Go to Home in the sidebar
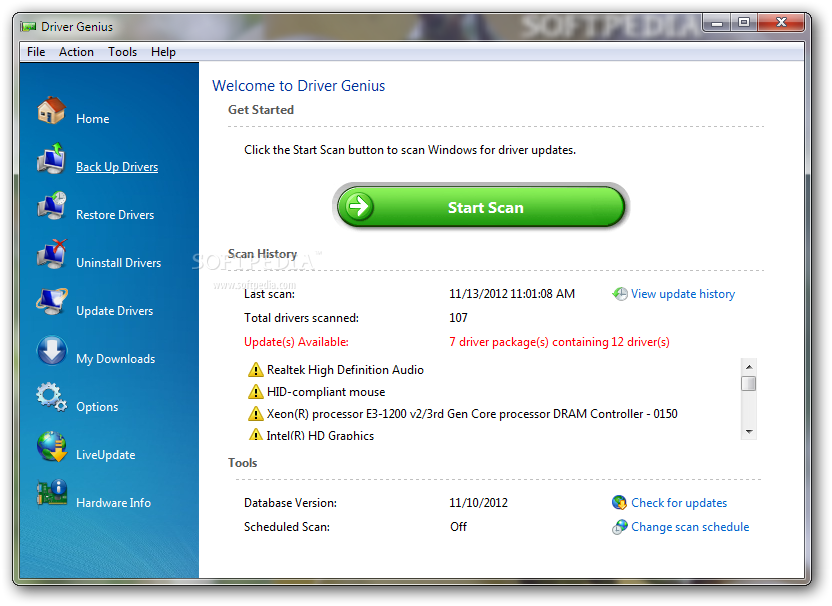 click(x=93, y=119)
